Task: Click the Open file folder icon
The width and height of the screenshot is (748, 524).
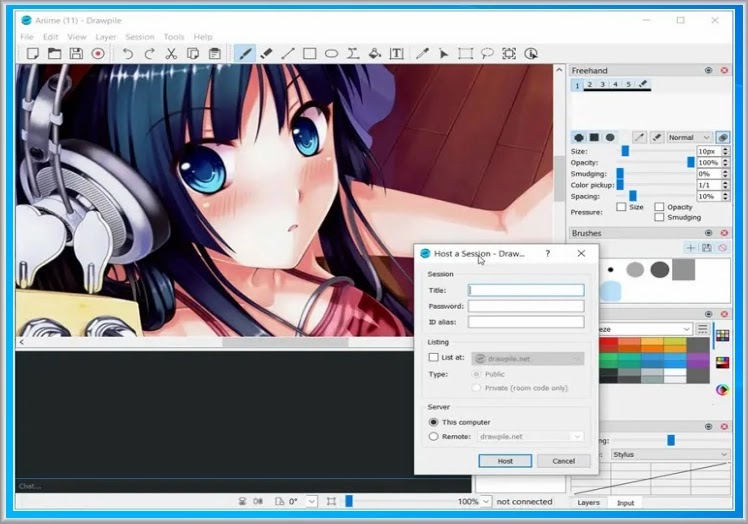Action: coord(54,53)
